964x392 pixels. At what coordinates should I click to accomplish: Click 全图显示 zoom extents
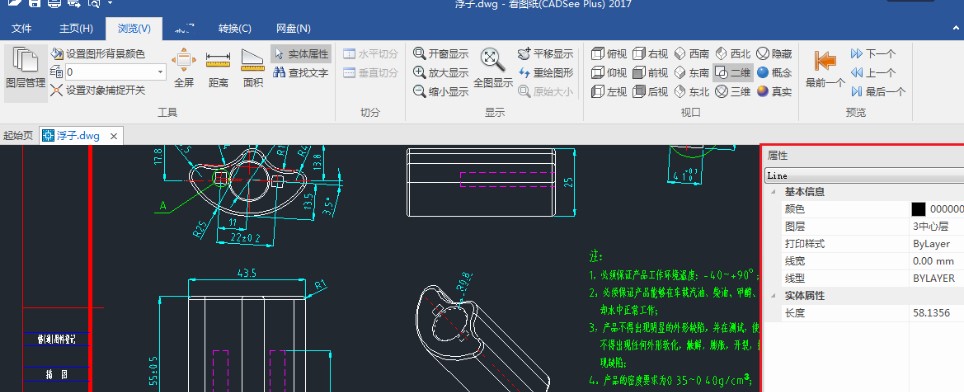pos(492,68)
